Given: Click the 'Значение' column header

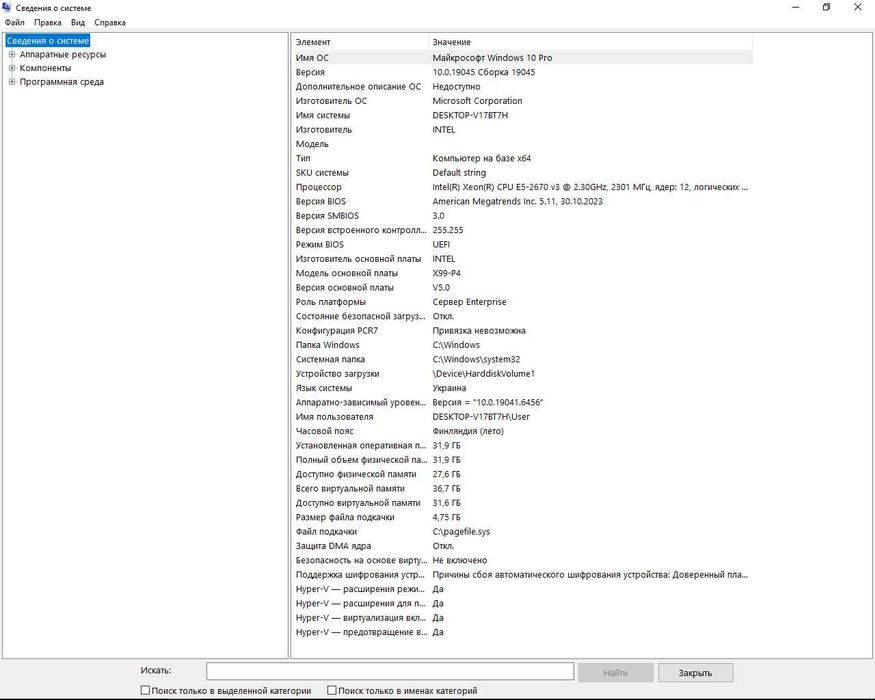Looking at the screenshot, I should [590, 42].
